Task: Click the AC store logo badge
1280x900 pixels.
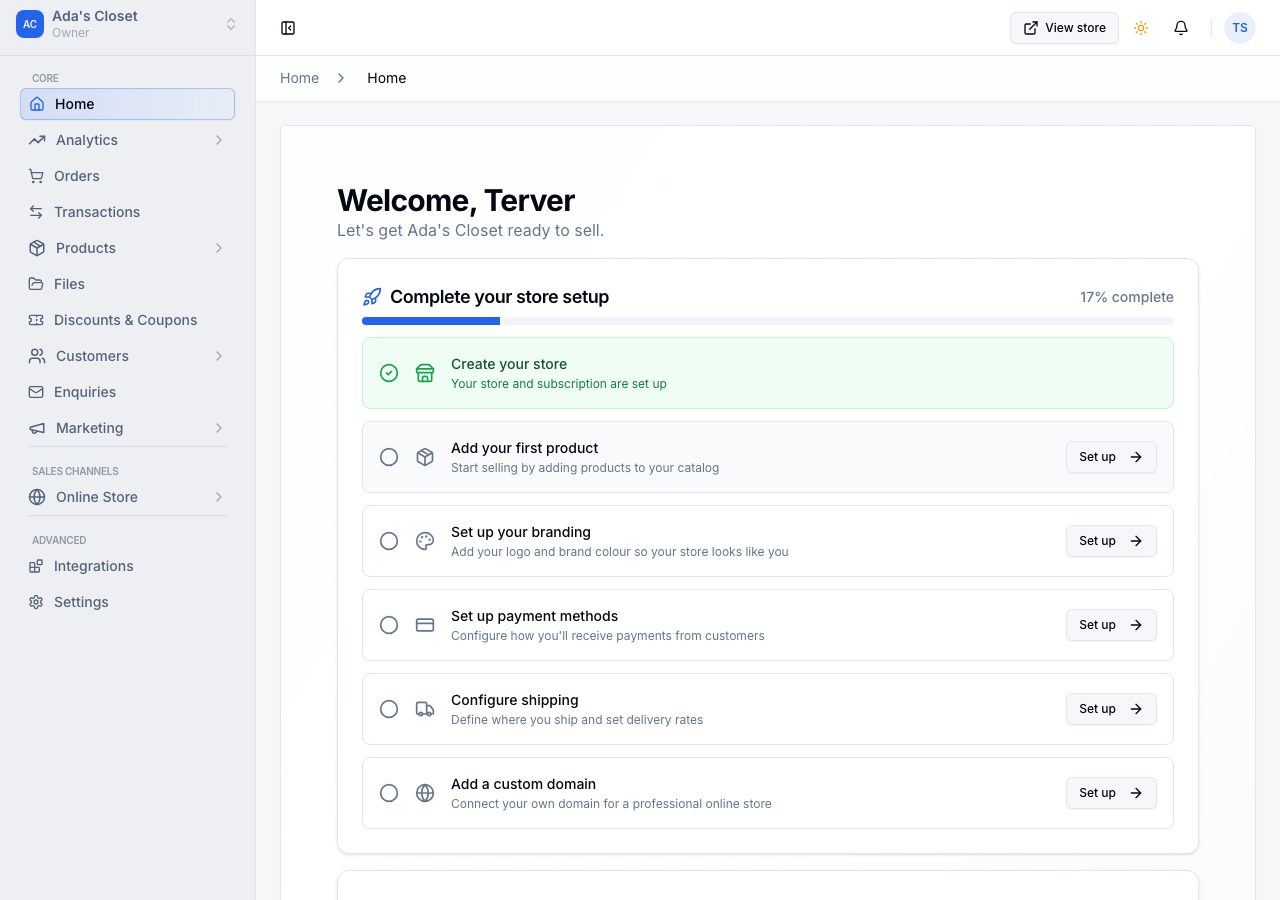Action: [x=30, y=24]
